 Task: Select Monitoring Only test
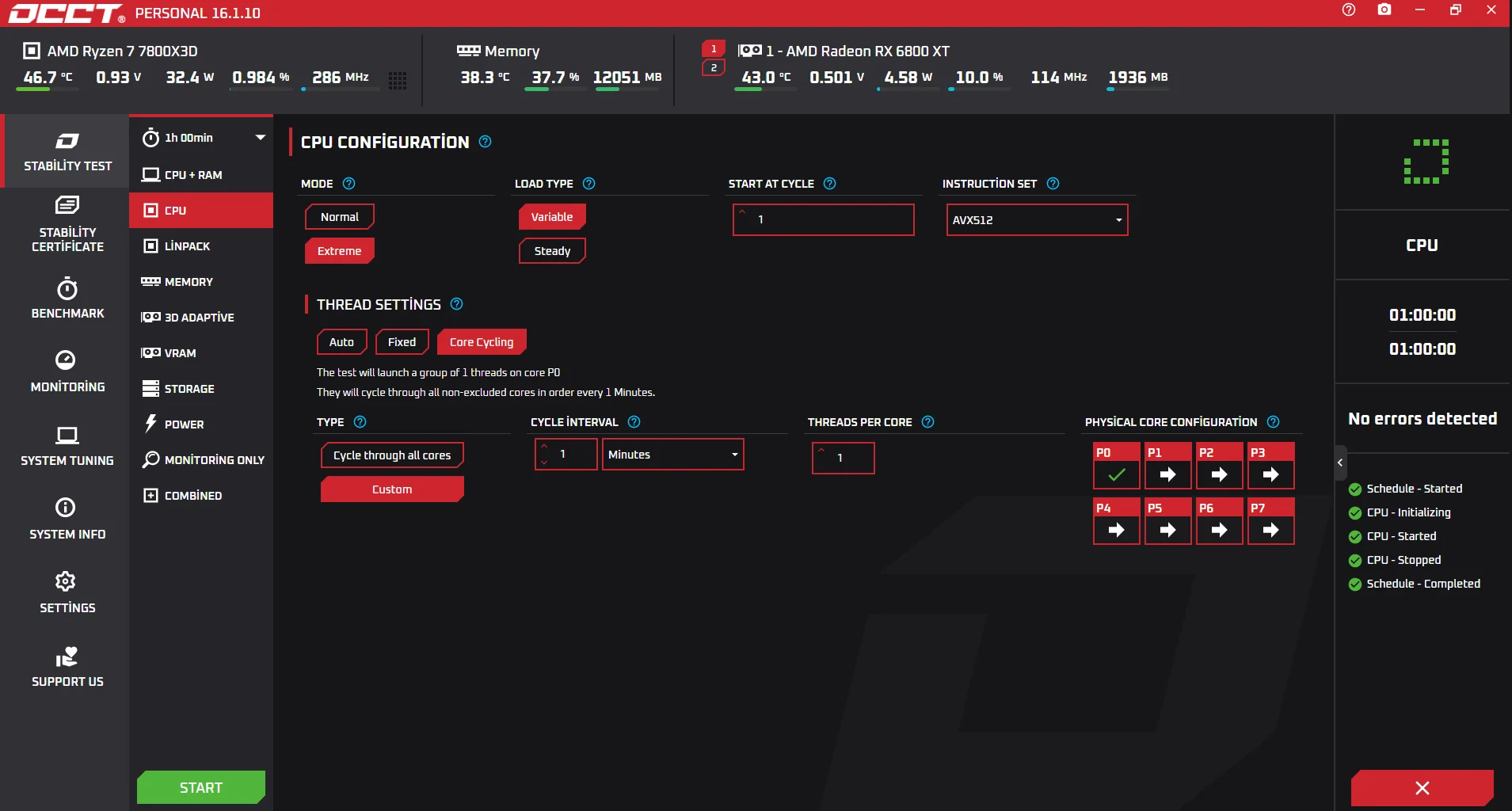(201, 460)
